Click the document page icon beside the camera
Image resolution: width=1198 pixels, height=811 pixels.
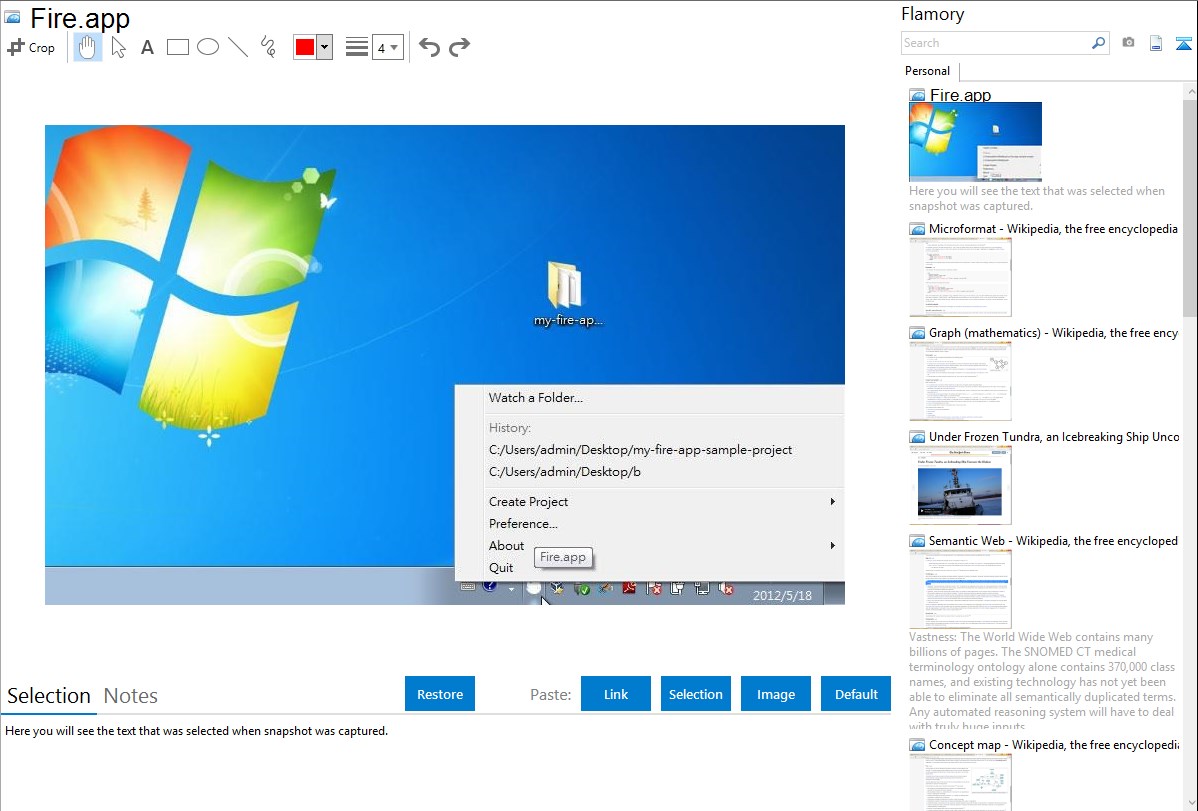click(x=1156, y=43)
